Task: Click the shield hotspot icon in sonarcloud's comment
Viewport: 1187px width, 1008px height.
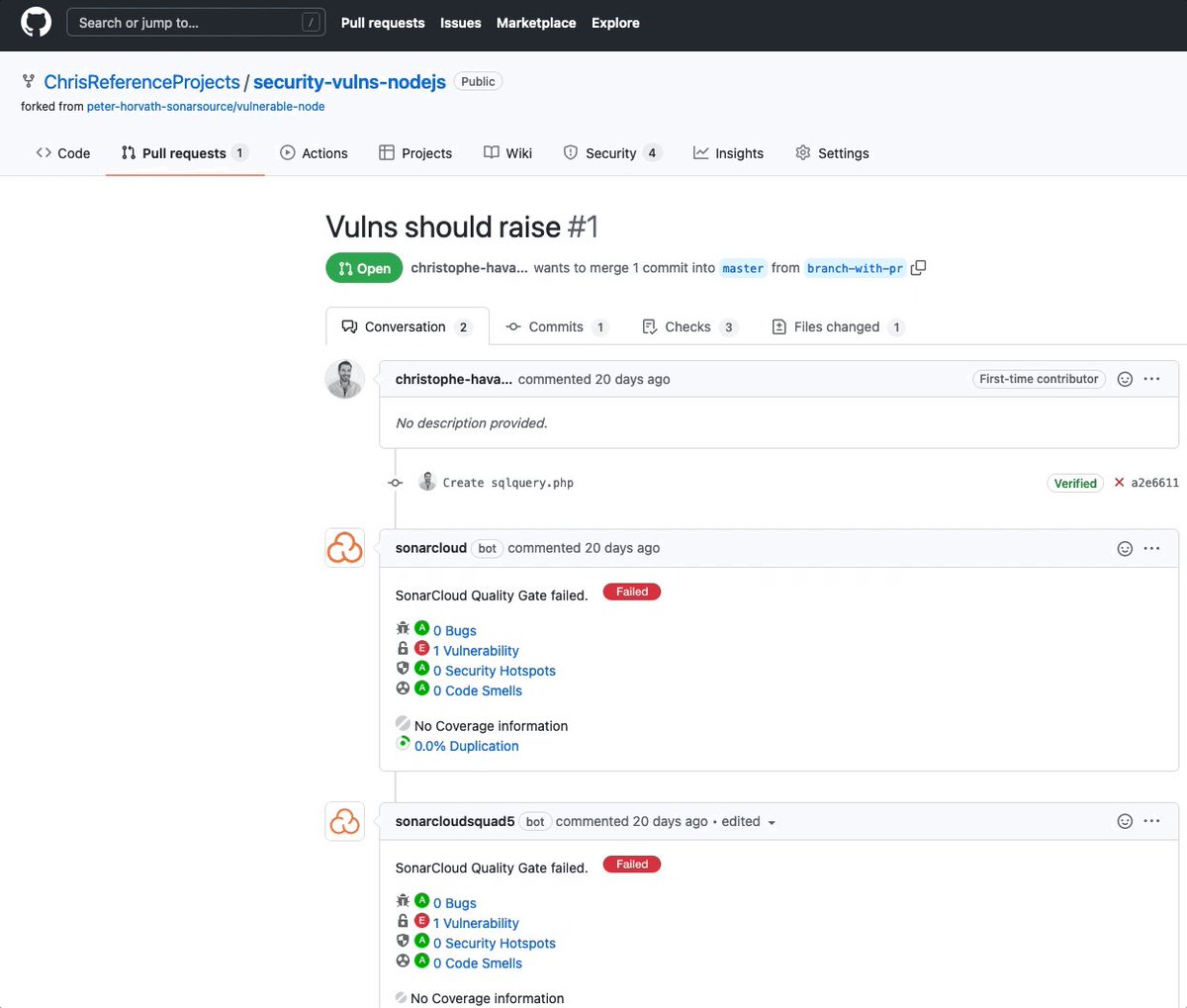Action: click(403, 668)
